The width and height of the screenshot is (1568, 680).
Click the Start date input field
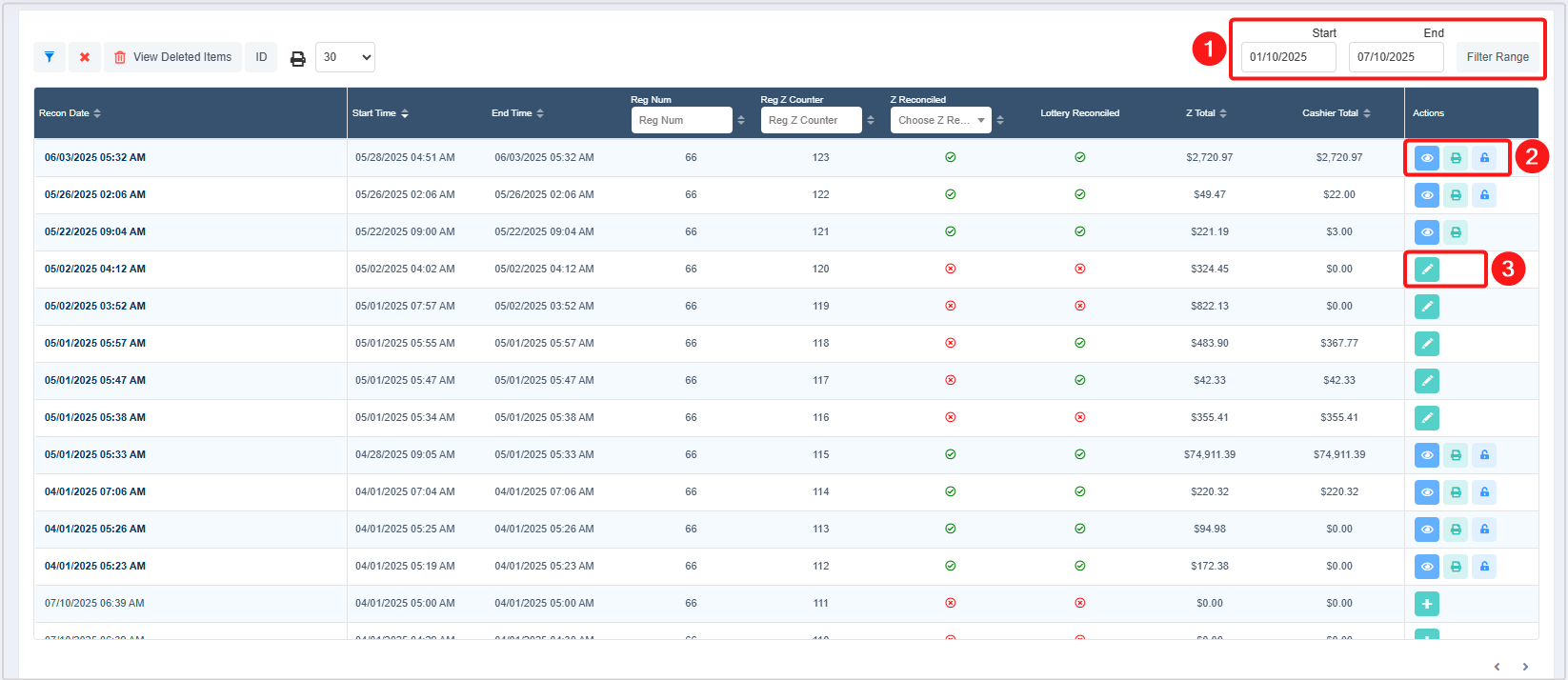pos(1288,57)
